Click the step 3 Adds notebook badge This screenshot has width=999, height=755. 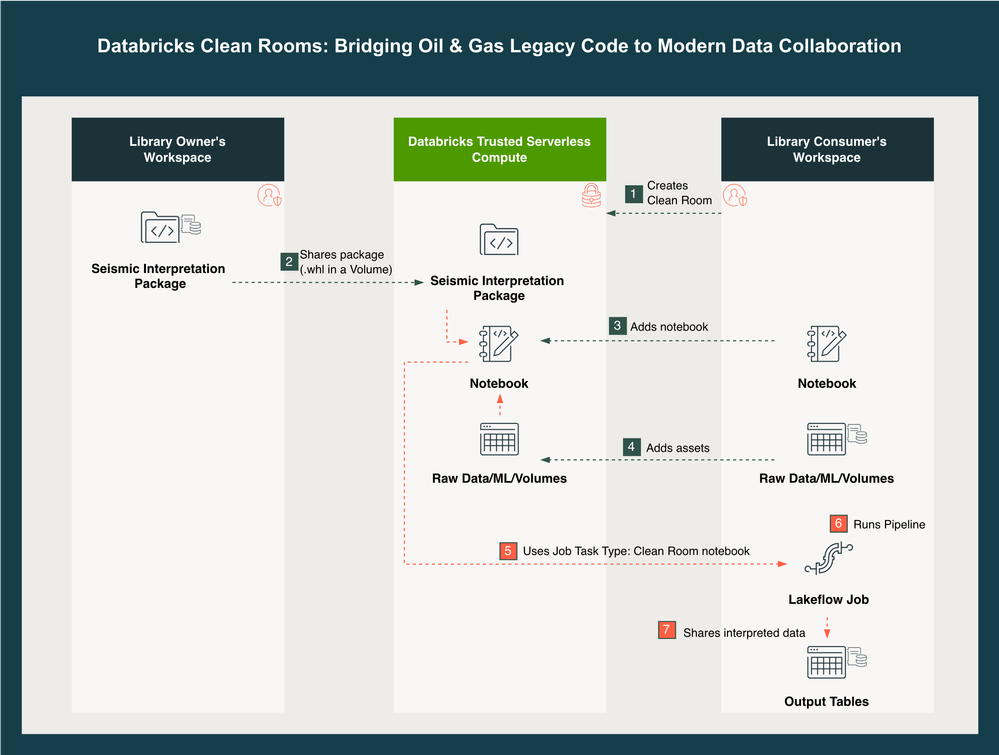pos(618,326)
